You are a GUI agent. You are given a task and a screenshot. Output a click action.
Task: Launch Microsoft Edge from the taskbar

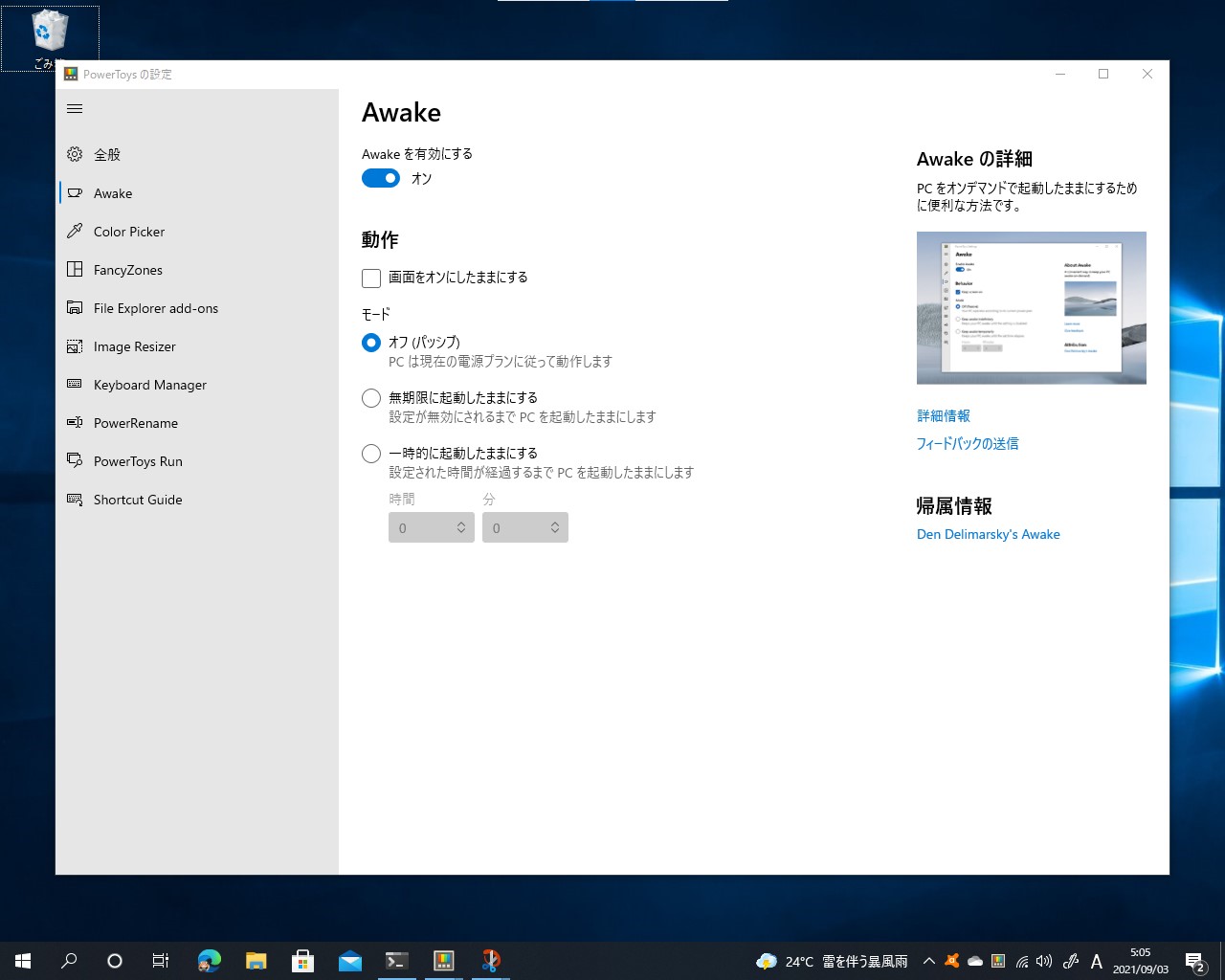[x=209, y=961]
